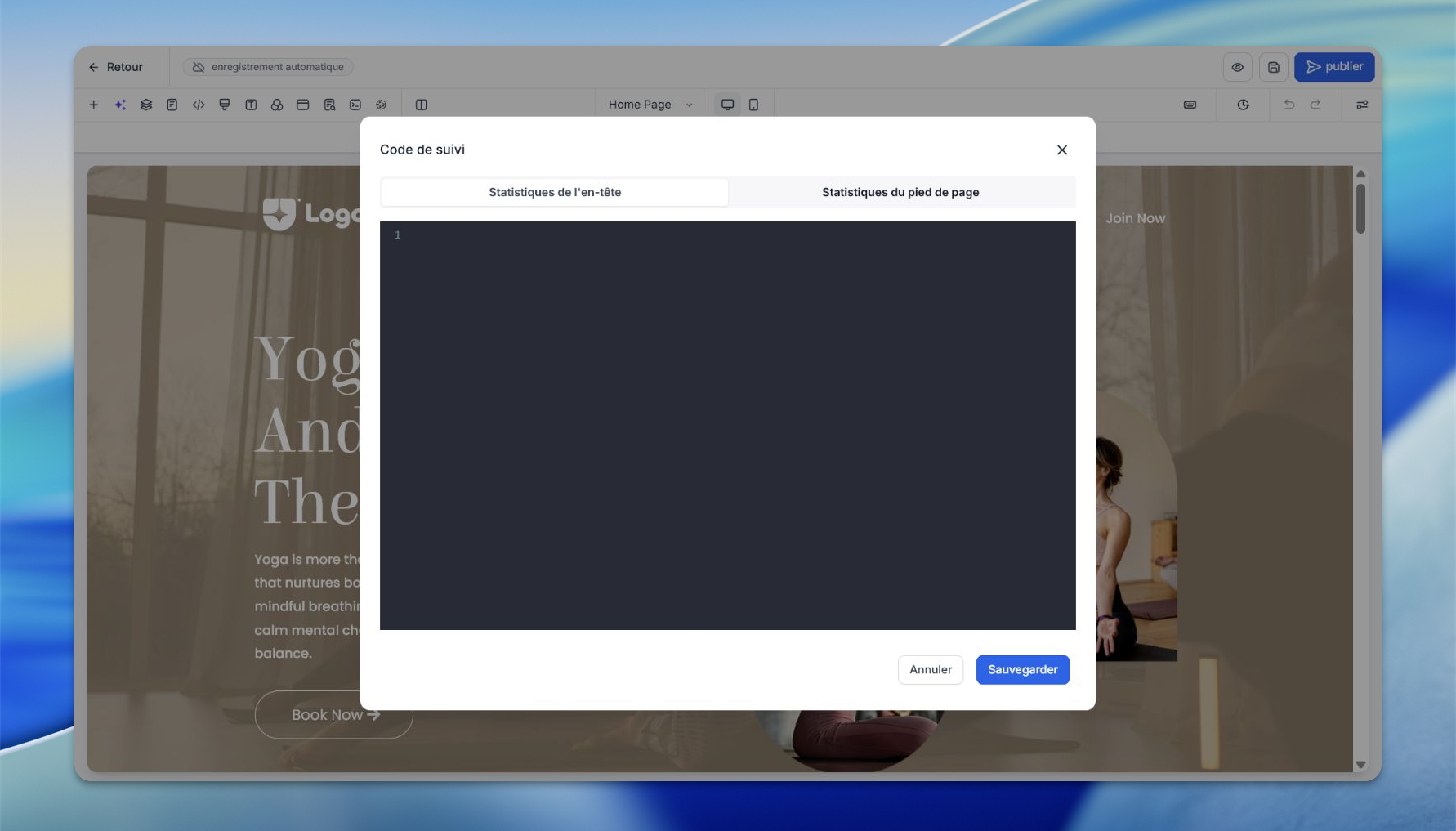Open the version history clock icon
Viewport: 1456px width, 831px height.
tap(1244, 105)
